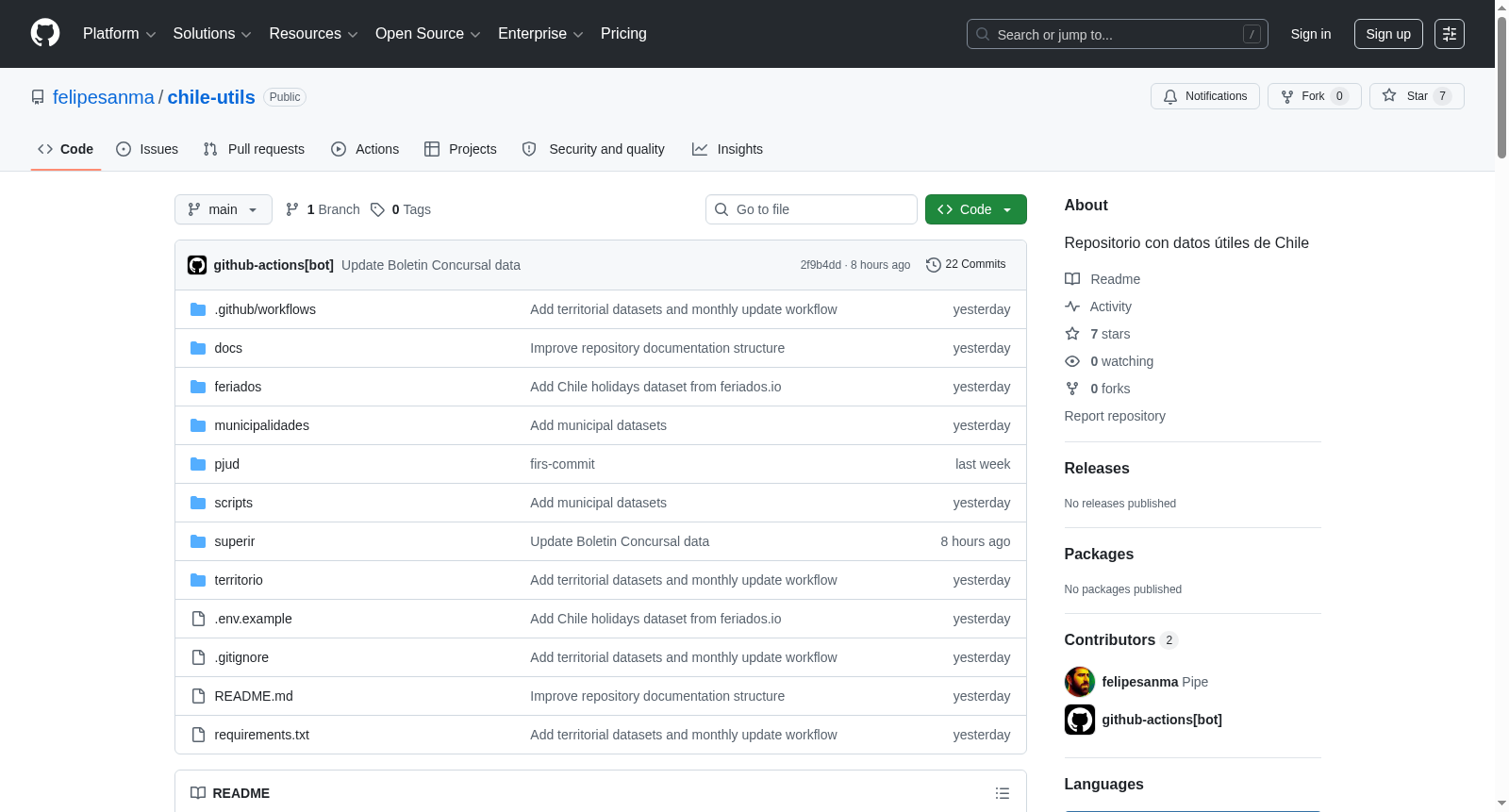Switch to the Insights tab

click(x=727, y=149)
